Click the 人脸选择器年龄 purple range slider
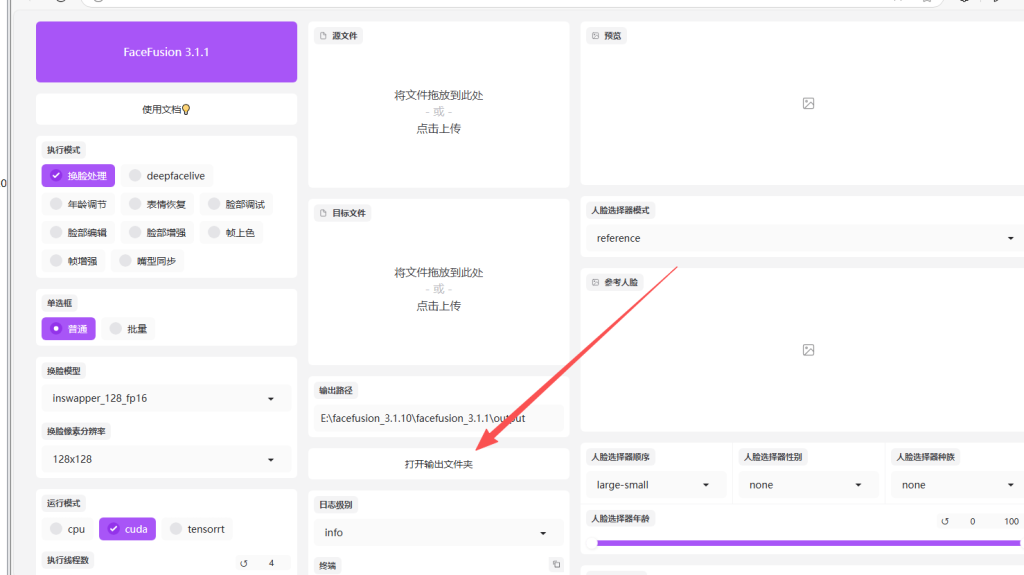The width and height of the screenshot is (1024, 575). (800, 543)
